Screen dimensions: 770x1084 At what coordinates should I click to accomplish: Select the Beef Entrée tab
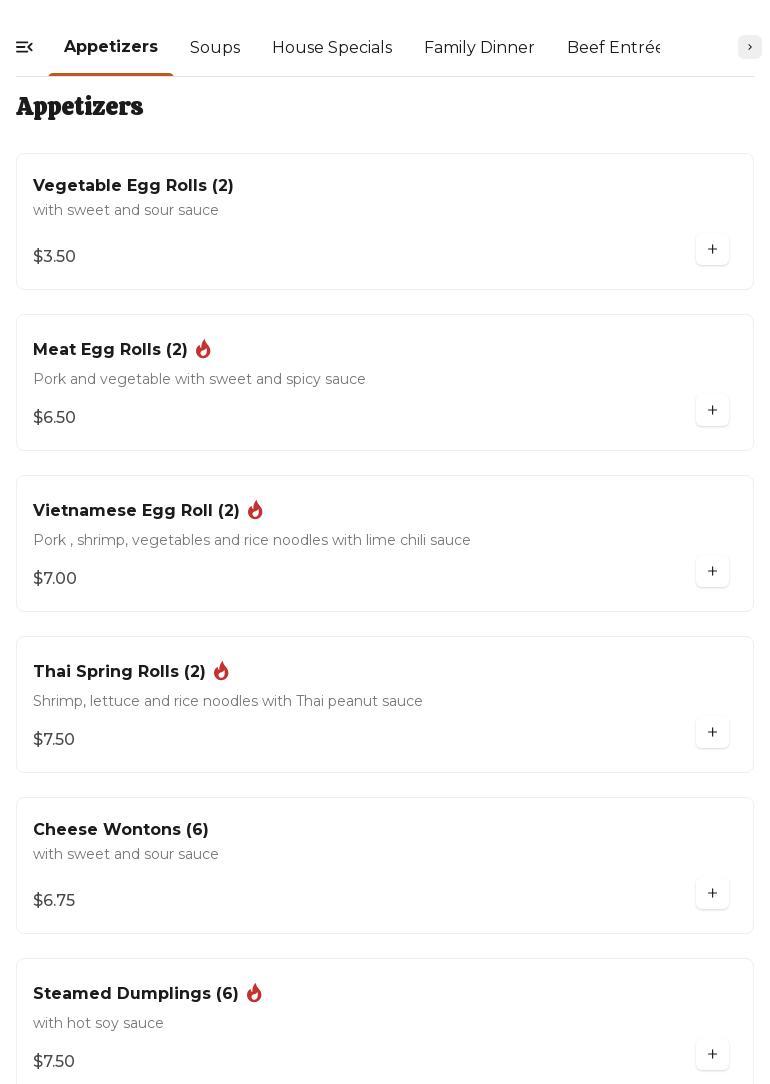point(612,48)
